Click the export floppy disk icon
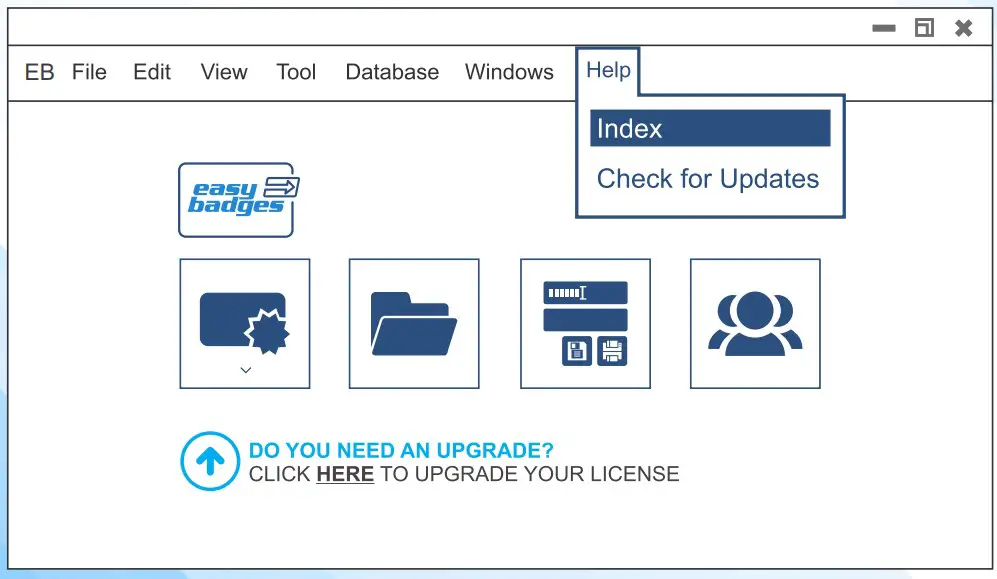Viewport: 997px width, 579px height. 614,350
